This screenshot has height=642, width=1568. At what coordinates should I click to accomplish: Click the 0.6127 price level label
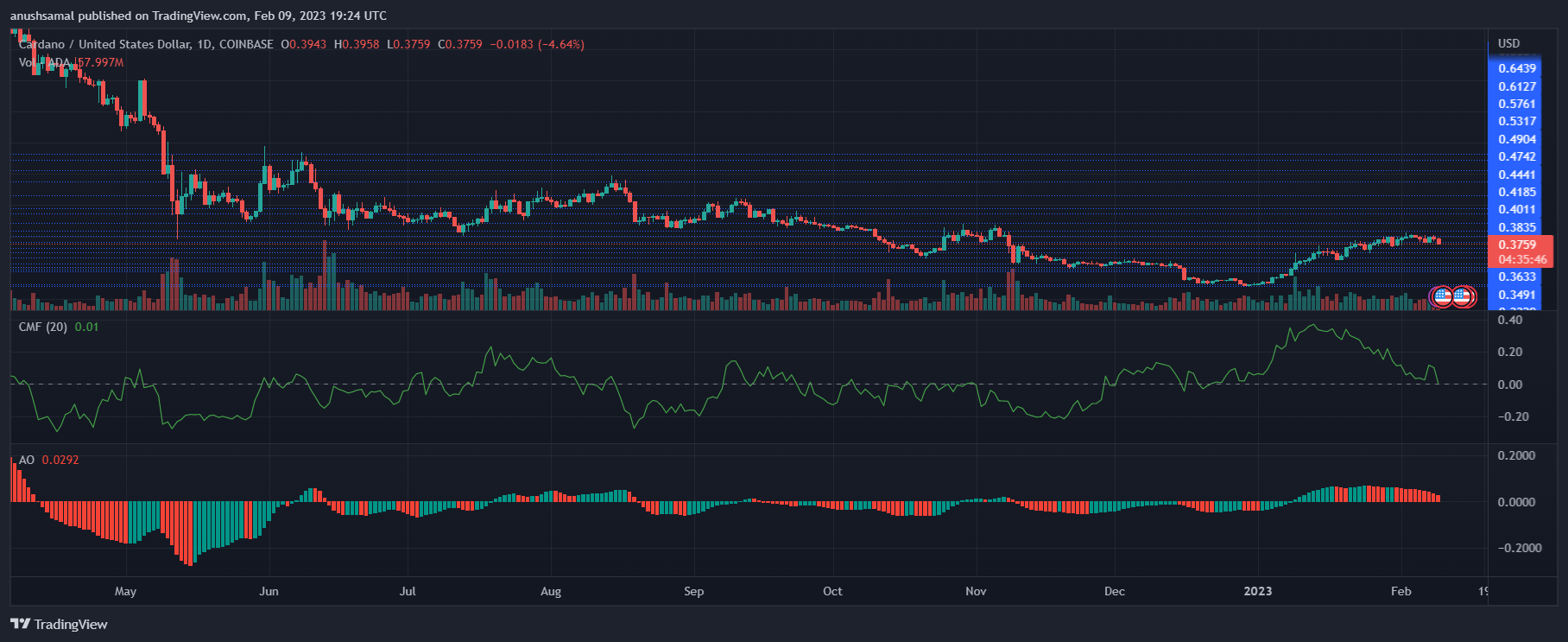pos(1517,86)
